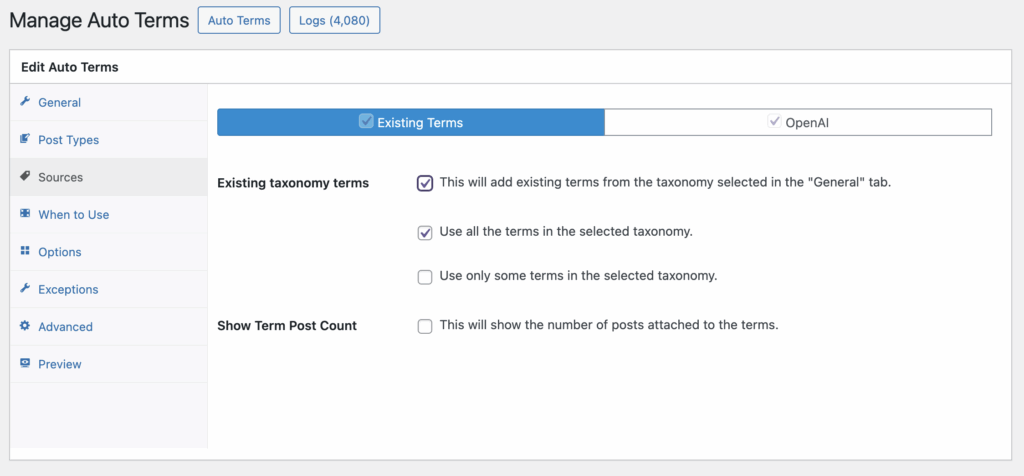Click 'Use only some terms' label text

coord(579,276)
